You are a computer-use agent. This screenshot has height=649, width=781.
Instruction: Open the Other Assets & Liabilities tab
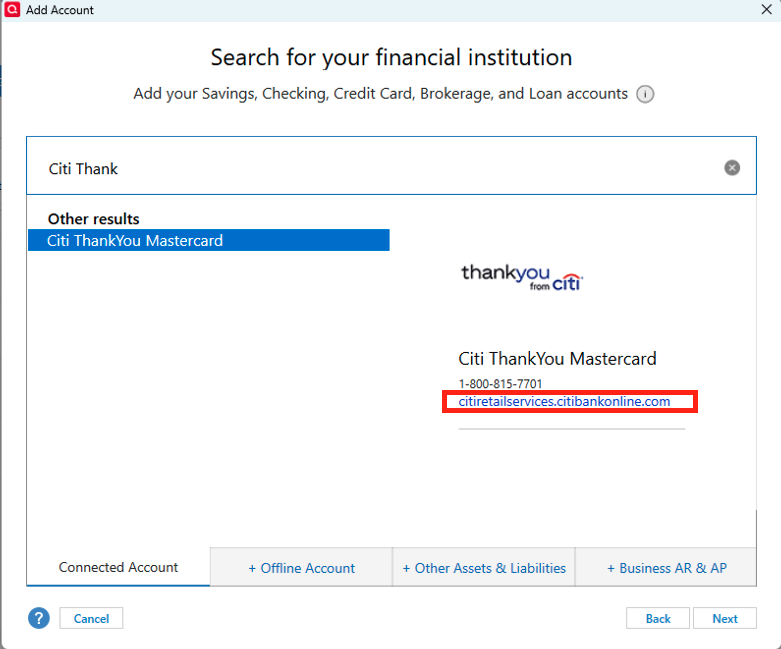pos(484,567)
